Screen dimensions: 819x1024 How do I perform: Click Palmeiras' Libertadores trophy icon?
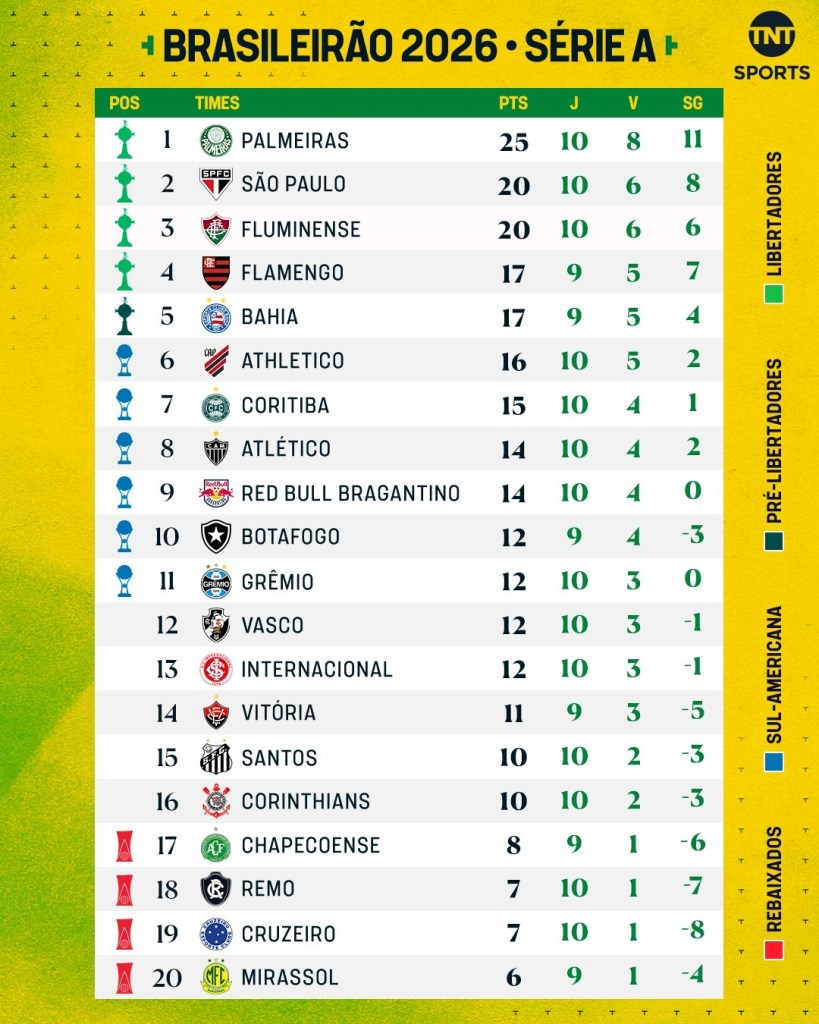tap(124, 141)
